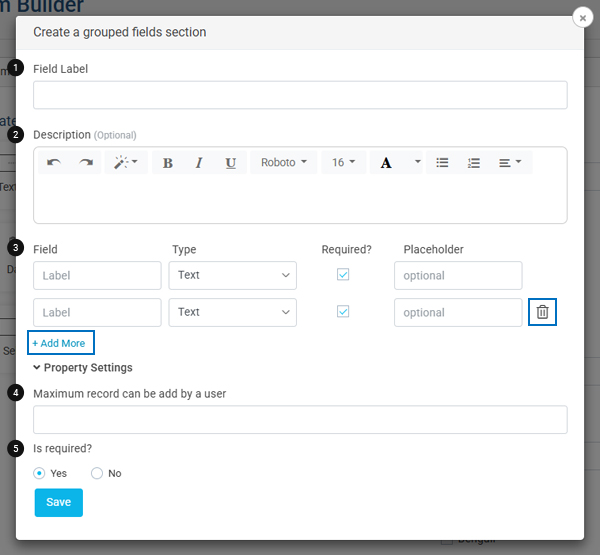This screenshot has height=555, width=600.
Task: Open the magic wand style menu
Action: 126,163
